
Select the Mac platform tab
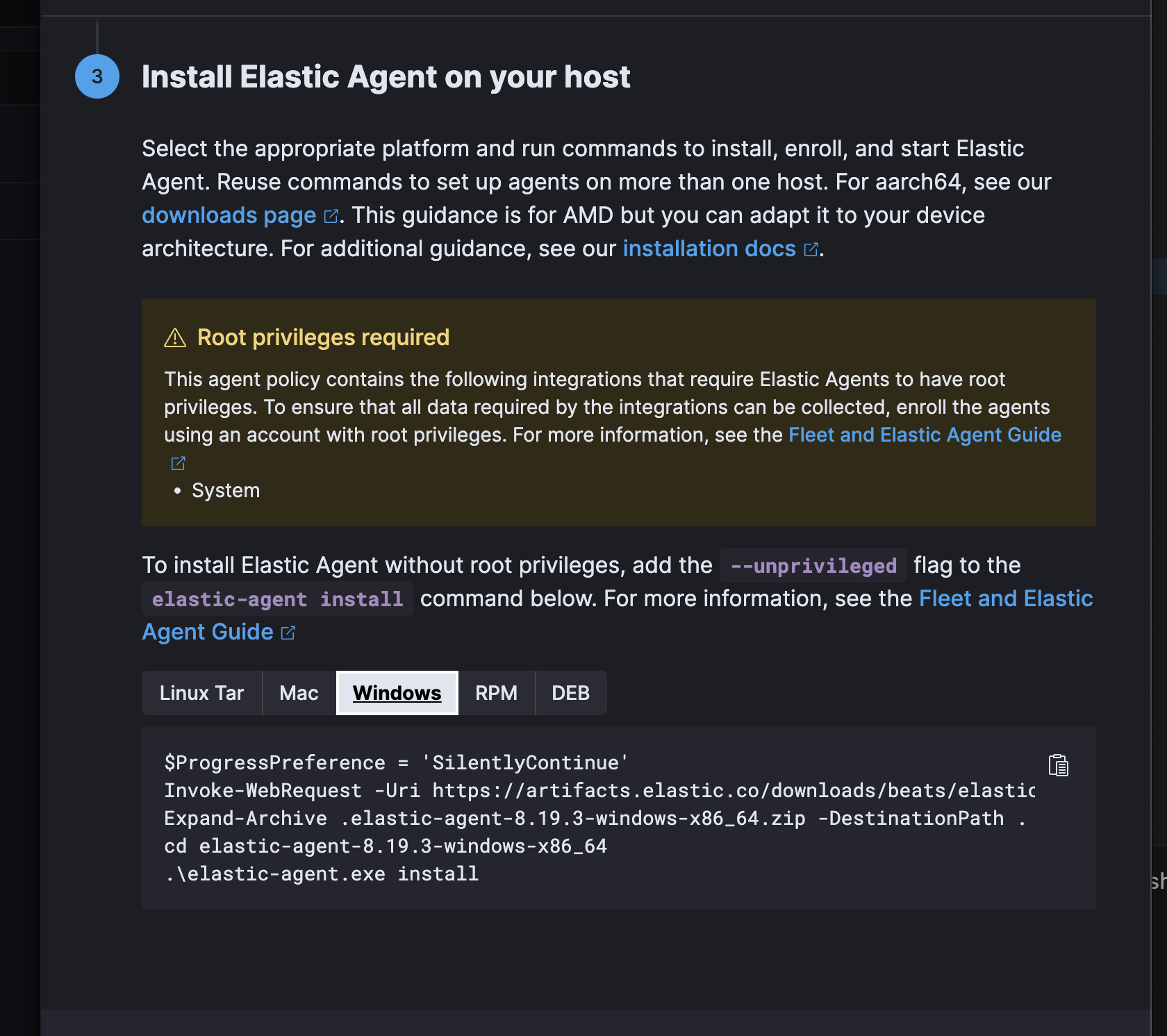[x=299, y=693]
